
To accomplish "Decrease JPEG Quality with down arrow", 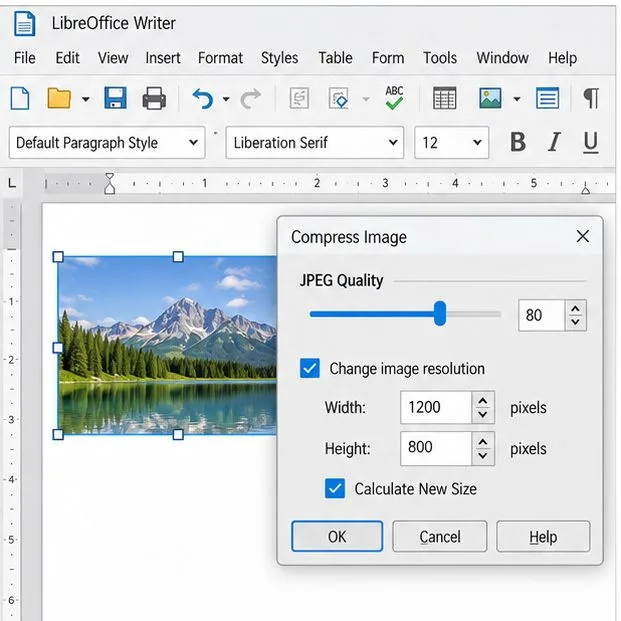I will click(575, 322).
